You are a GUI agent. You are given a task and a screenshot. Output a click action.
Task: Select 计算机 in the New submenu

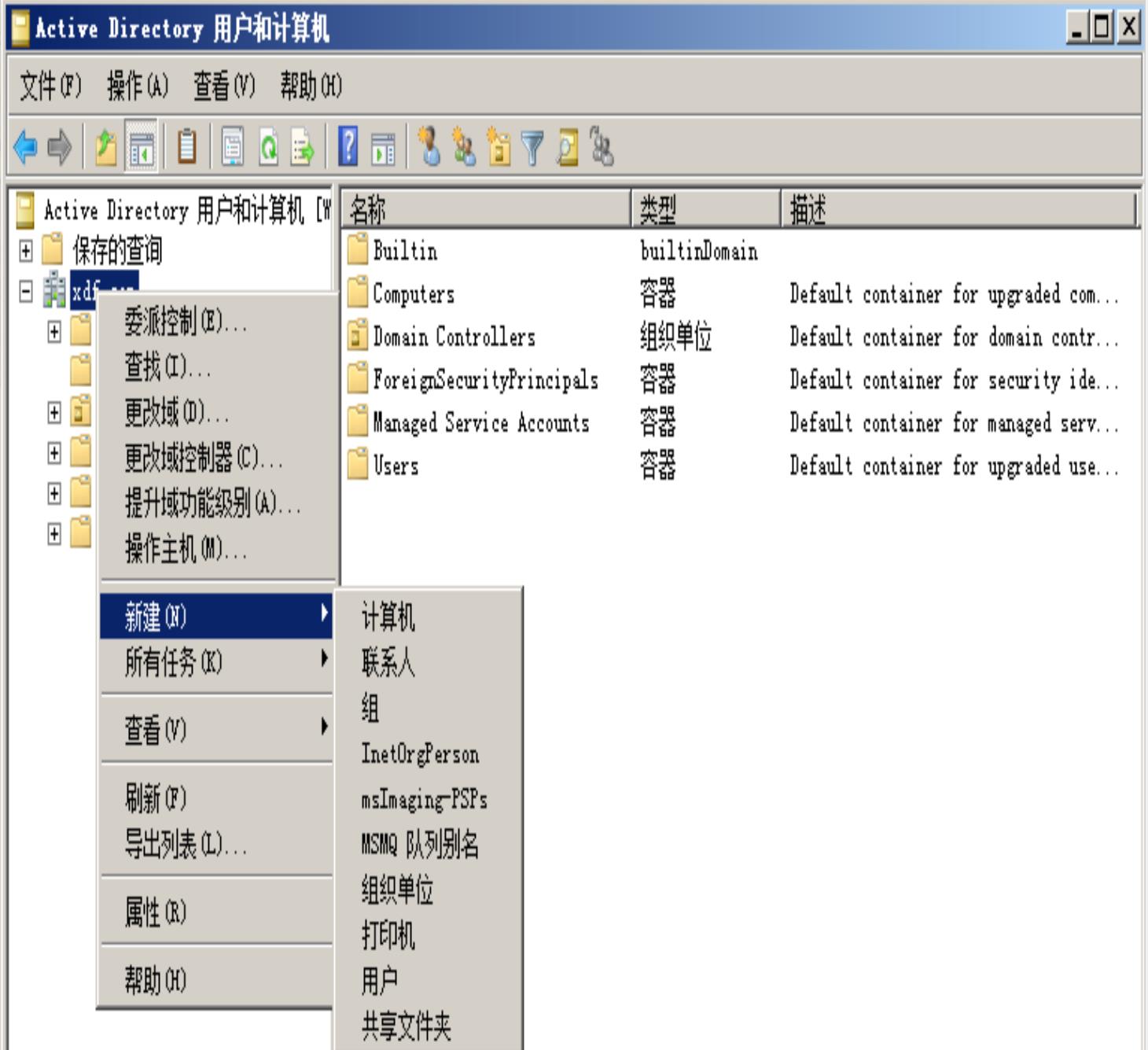(x=429, y=617)
